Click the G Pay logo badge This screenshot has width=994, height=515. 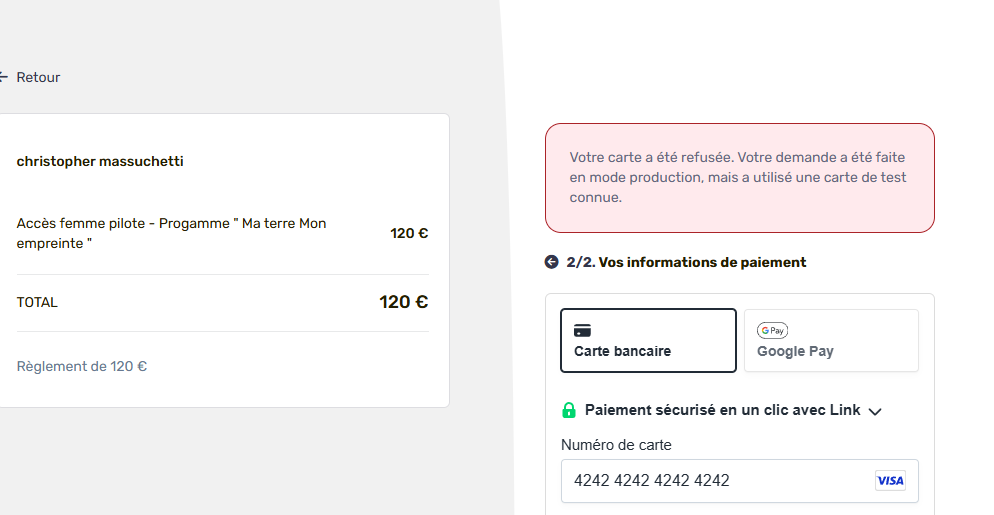(772, 330)
